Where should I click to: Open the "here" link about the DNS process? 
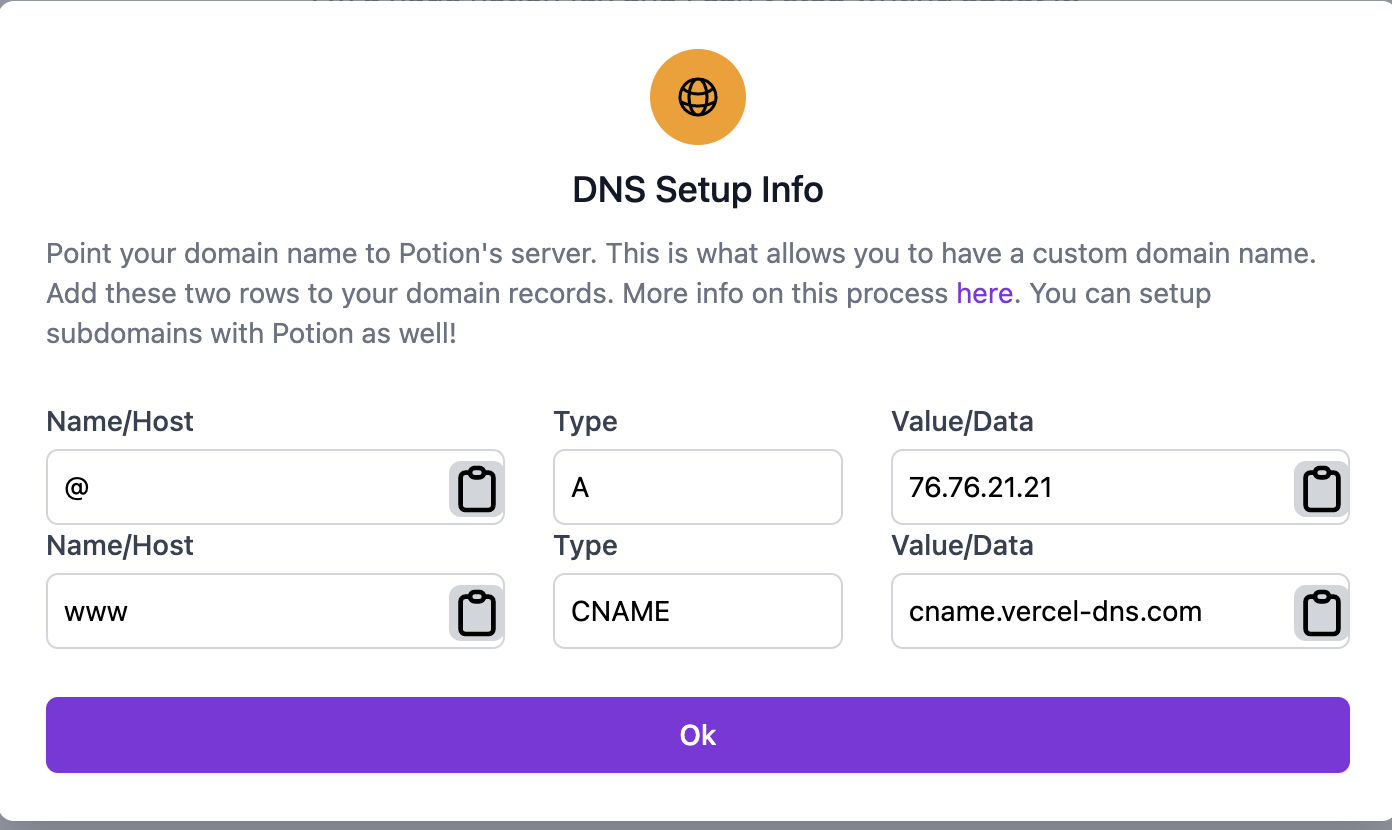[x=984, y=293]
